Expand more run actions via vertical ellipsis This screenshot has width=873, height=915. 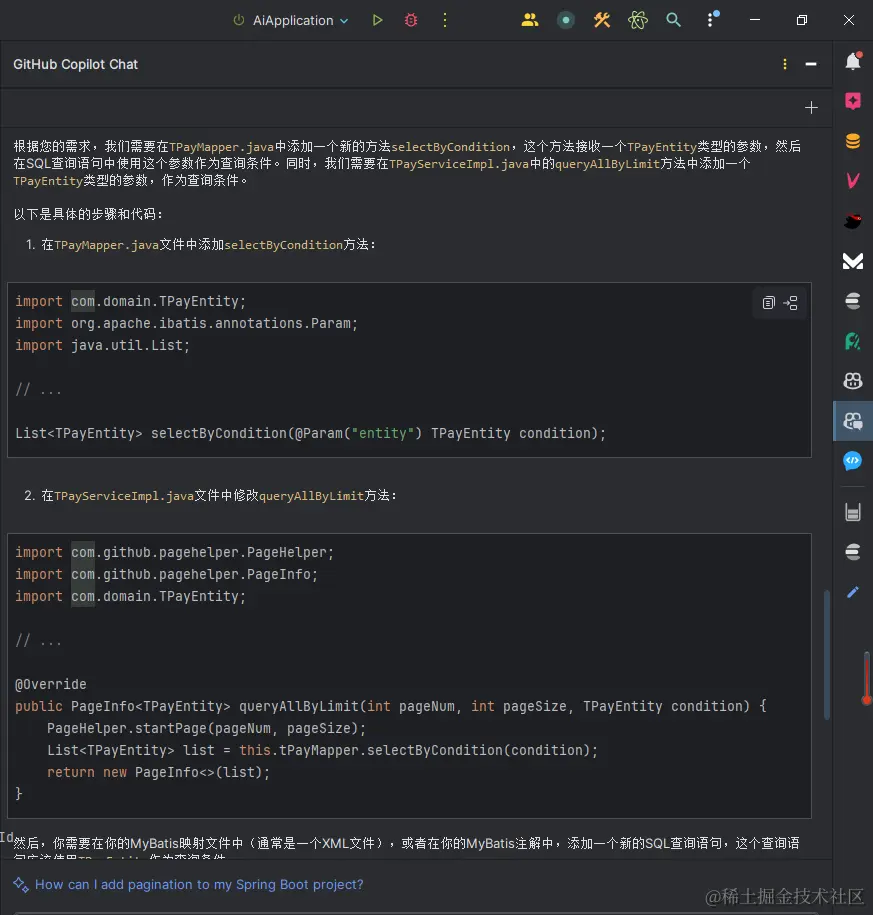[444, 19]
